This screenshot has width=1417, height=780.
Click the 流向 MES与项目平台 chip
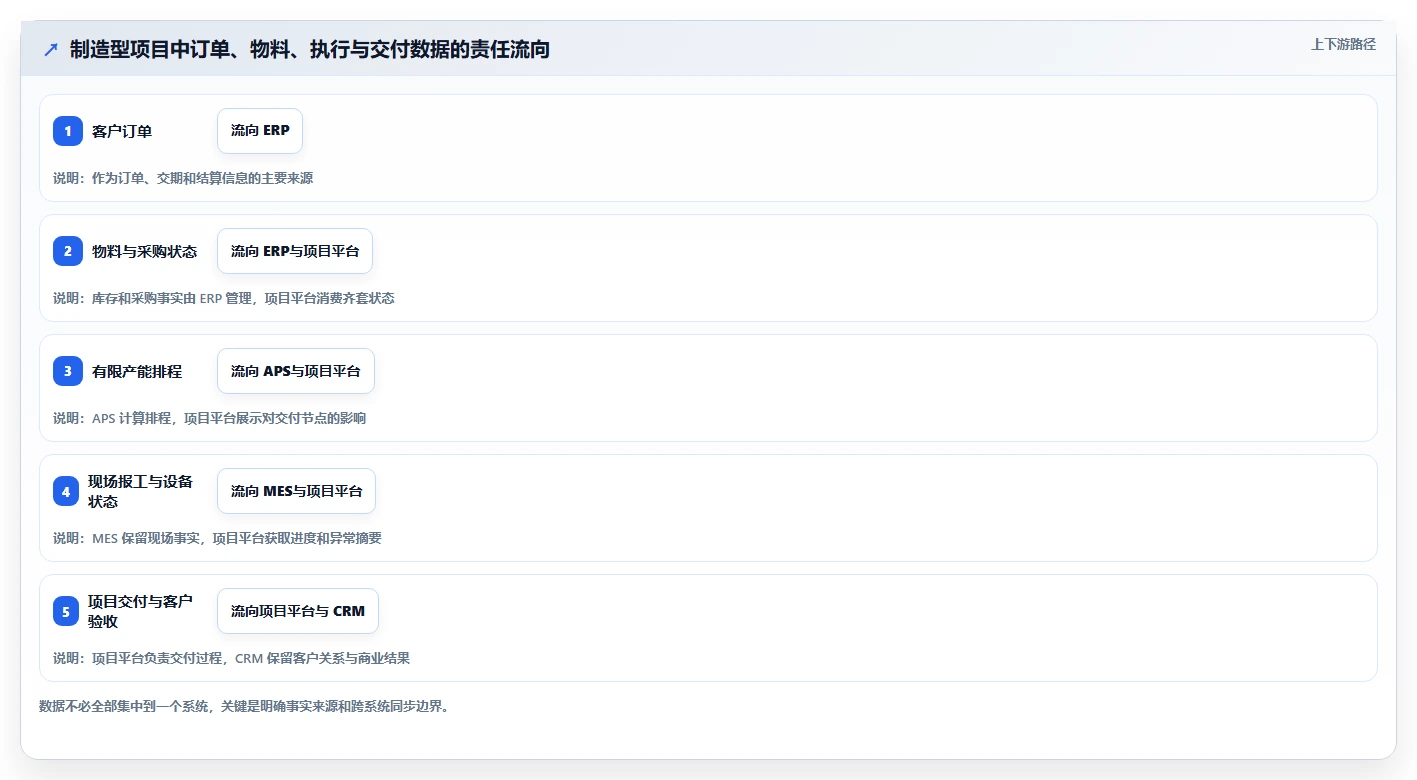296,491
